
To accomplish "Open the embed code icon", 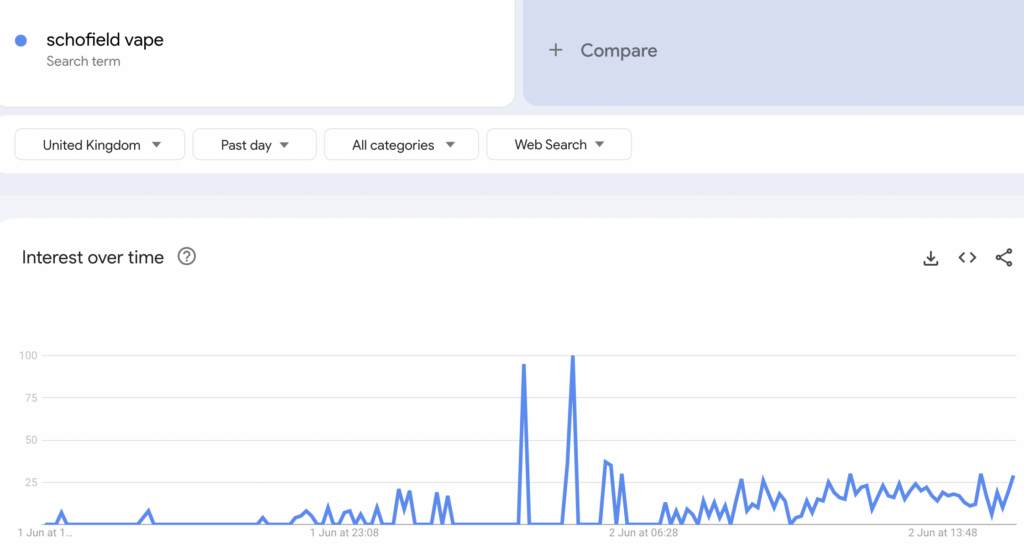I will coord(967,258).
